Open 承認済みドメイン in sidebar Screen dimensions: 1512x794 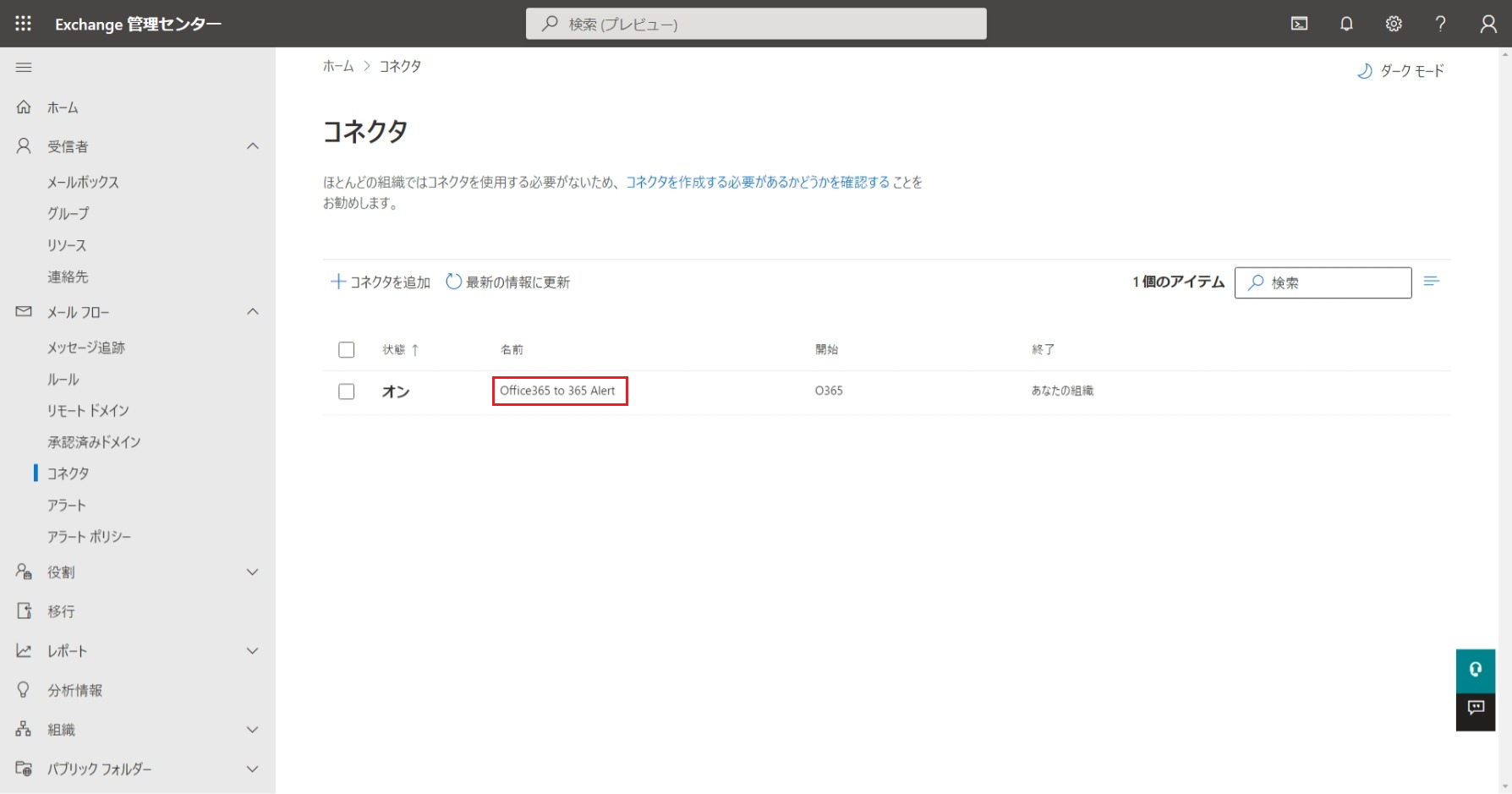94,442
